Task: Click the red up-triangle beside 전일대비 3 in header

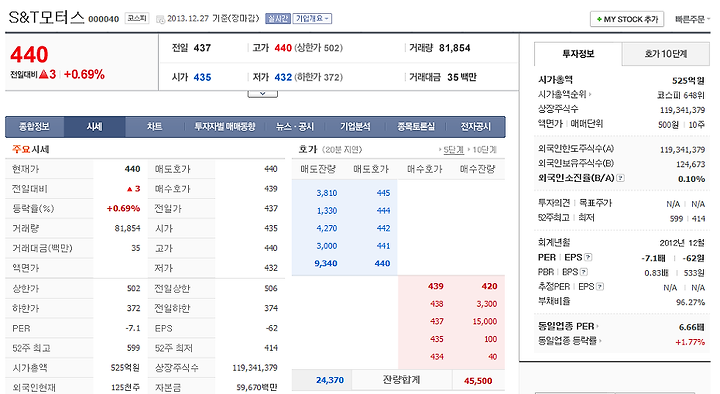Action: (44, 74)
